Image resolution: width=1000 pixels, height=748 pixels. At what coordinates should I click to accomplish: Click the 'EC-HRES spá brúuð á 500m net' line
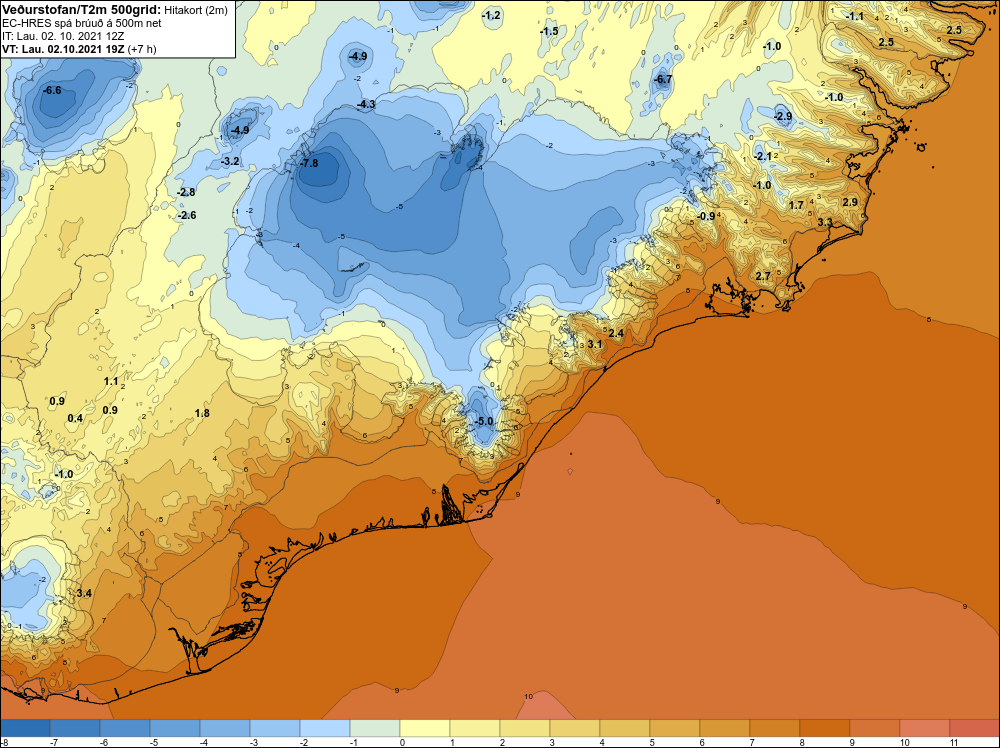[x=82, y=23]
